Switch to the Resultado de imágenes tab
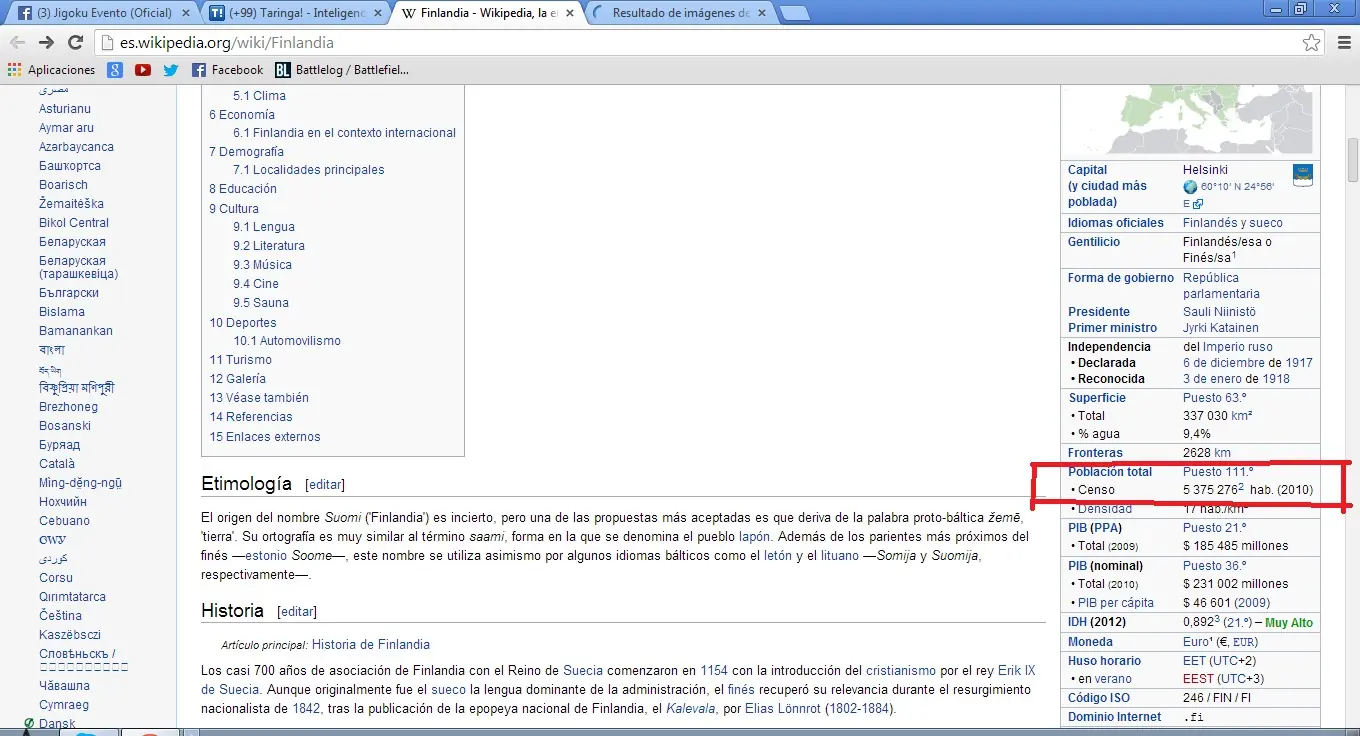Image resolution: width=1360 pixels, height=736 pixels. click(x=678, y=14)
